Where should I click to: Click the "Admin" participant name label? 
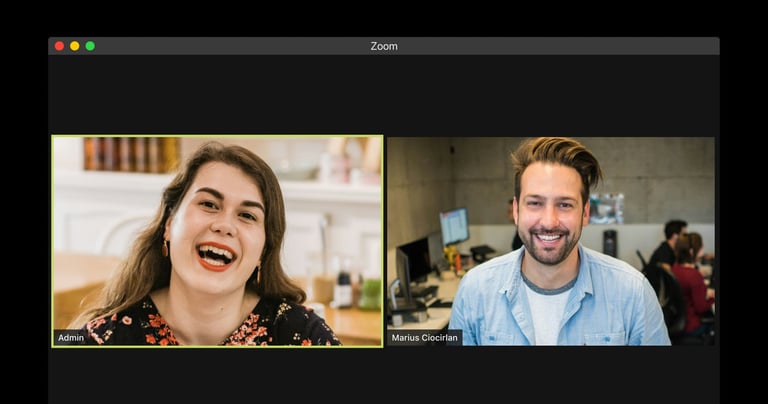71,338
